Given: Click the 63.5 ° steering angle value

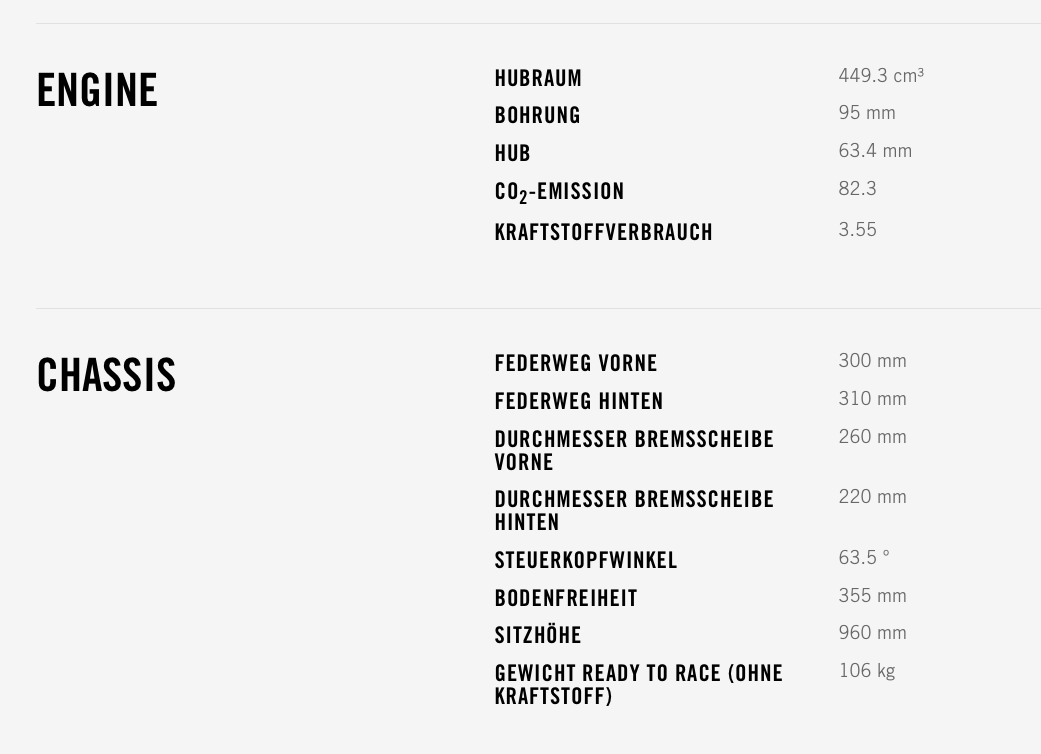Looking at the screenshot, I should [x=863, y=558].
